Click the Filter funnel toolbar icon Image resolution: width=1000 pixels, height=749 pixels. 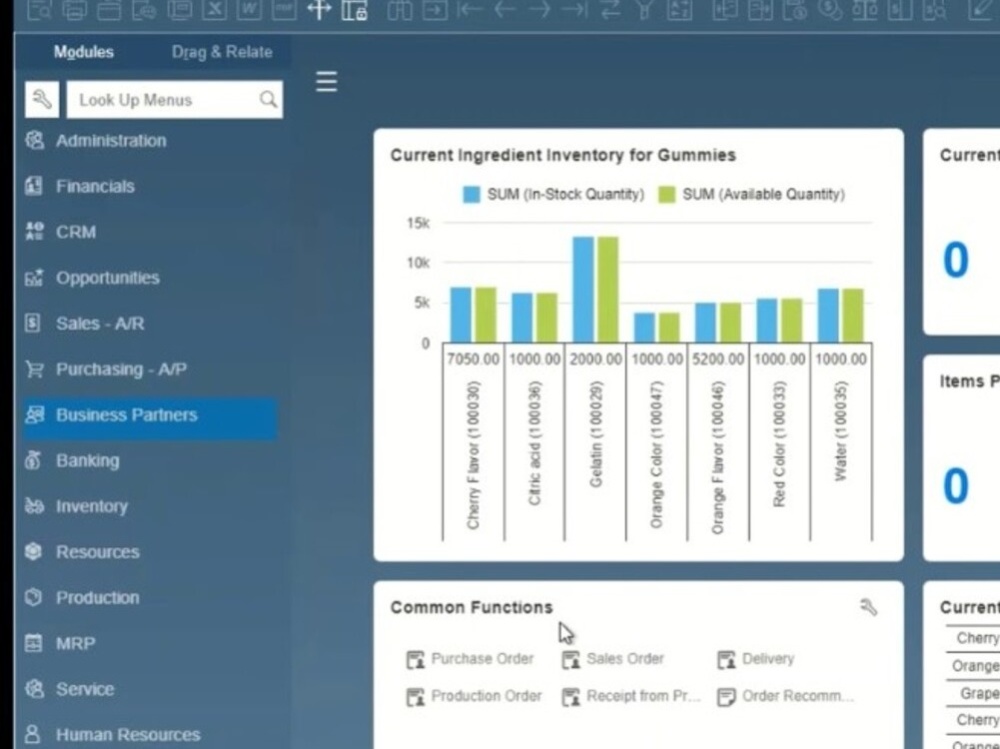click(x=645, y=11)
